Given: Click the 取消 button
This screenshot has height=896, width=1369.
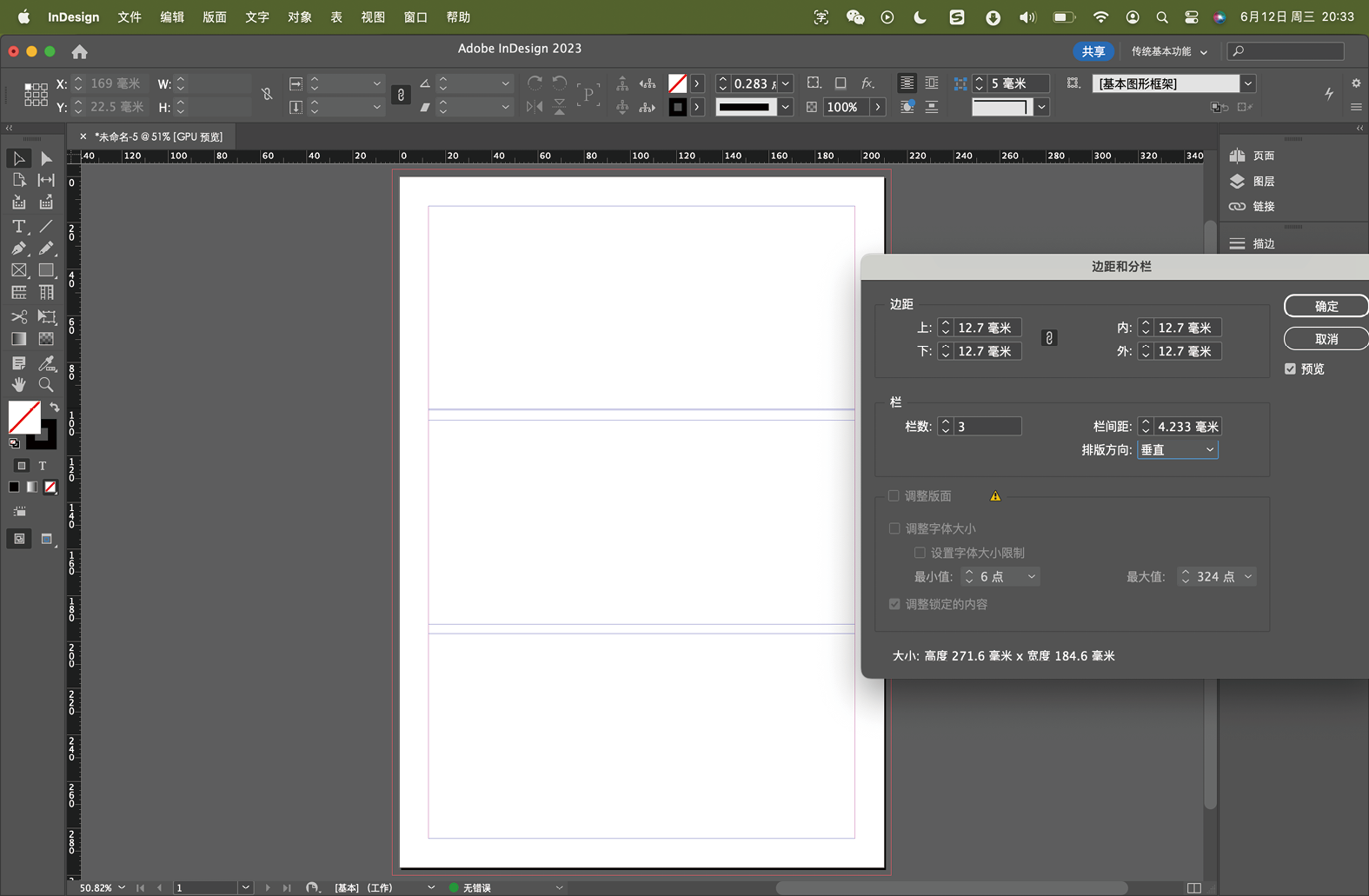Looking at the screenshot, I should tap(1326, 339).
